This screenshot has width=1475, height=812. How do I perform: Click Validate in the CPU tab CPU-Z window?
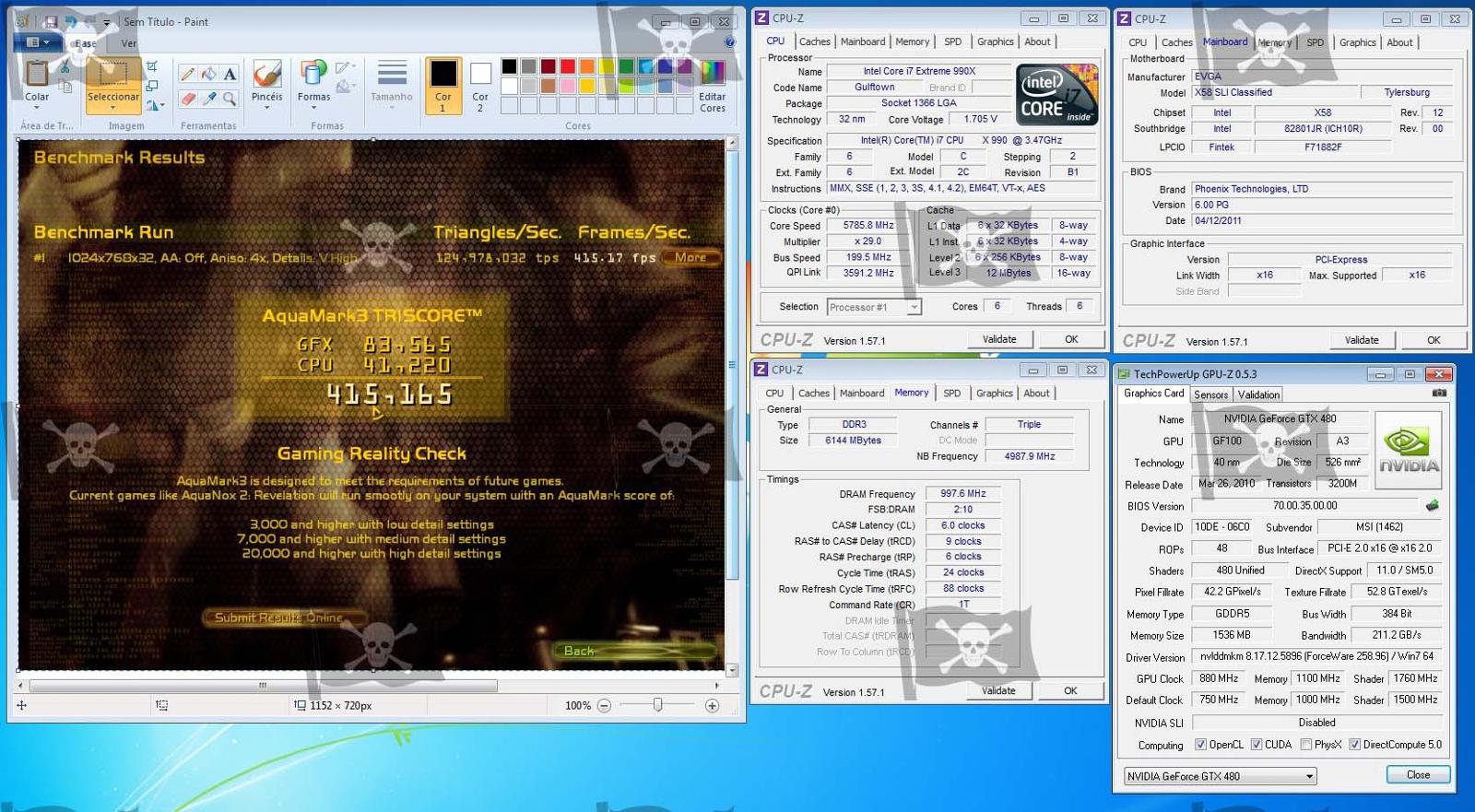(999, 339)
